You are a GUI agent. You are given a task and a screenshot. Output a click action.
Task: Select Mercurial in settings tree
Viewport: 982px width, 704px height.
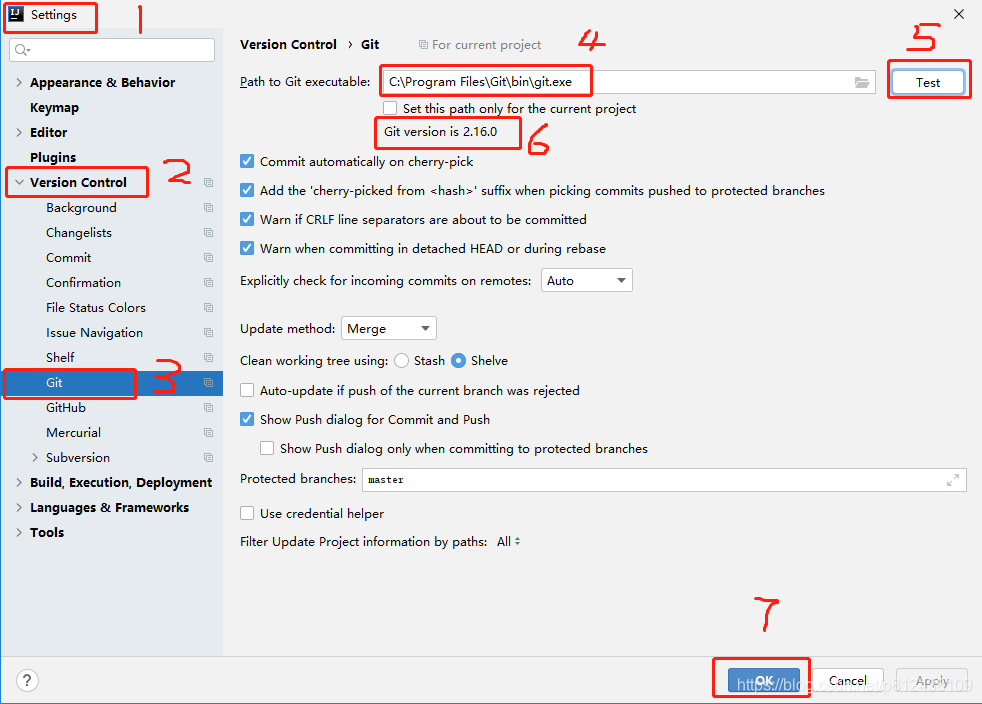[x=73, y=433]
